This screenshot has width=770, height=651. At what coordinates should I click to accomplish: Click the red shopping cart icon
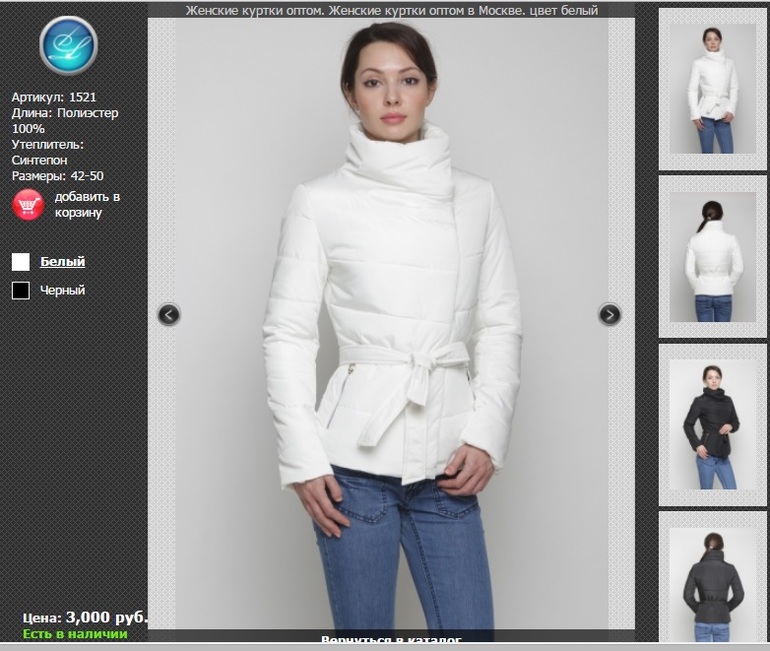point(28,204)
